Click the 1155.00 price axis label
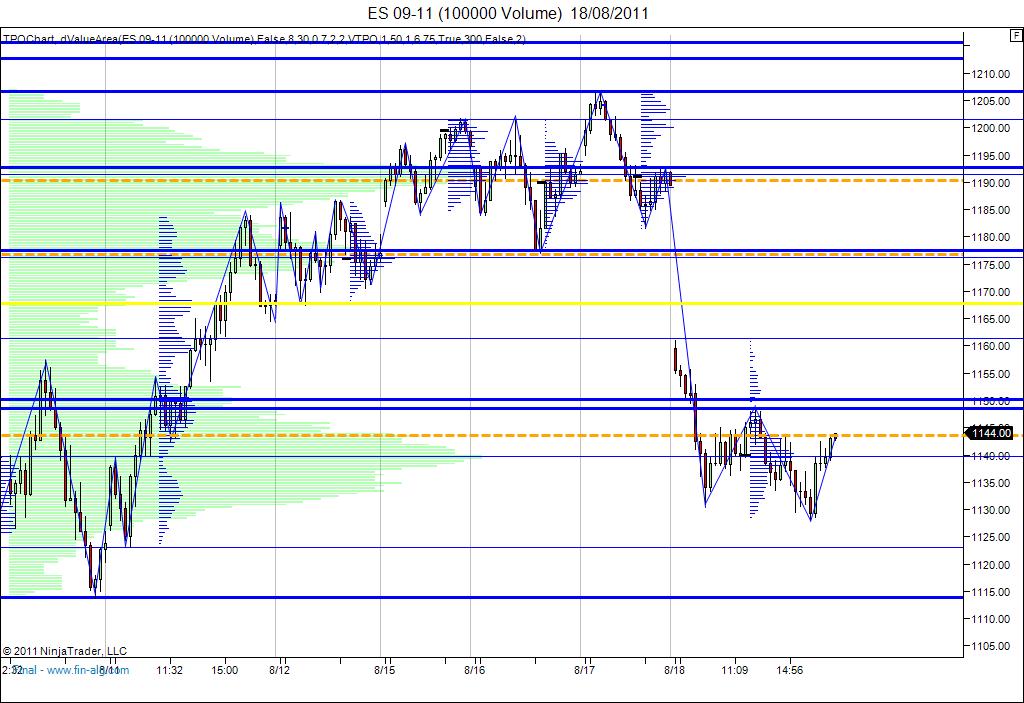1024x703 pixels. [990, 374]
